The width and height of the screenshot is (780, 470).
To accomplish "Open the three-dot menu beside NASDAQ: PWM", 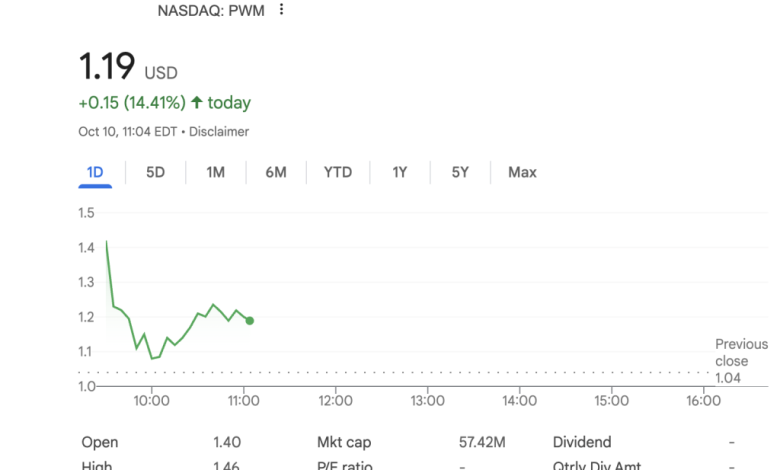I will coord(282,10).
